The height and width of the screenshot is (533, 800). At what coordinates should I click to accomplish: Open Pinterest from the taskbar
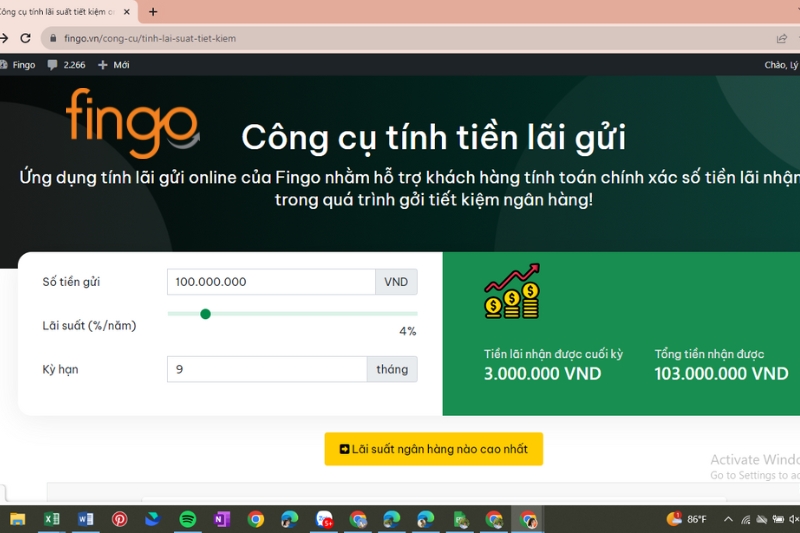click(119, 520)
